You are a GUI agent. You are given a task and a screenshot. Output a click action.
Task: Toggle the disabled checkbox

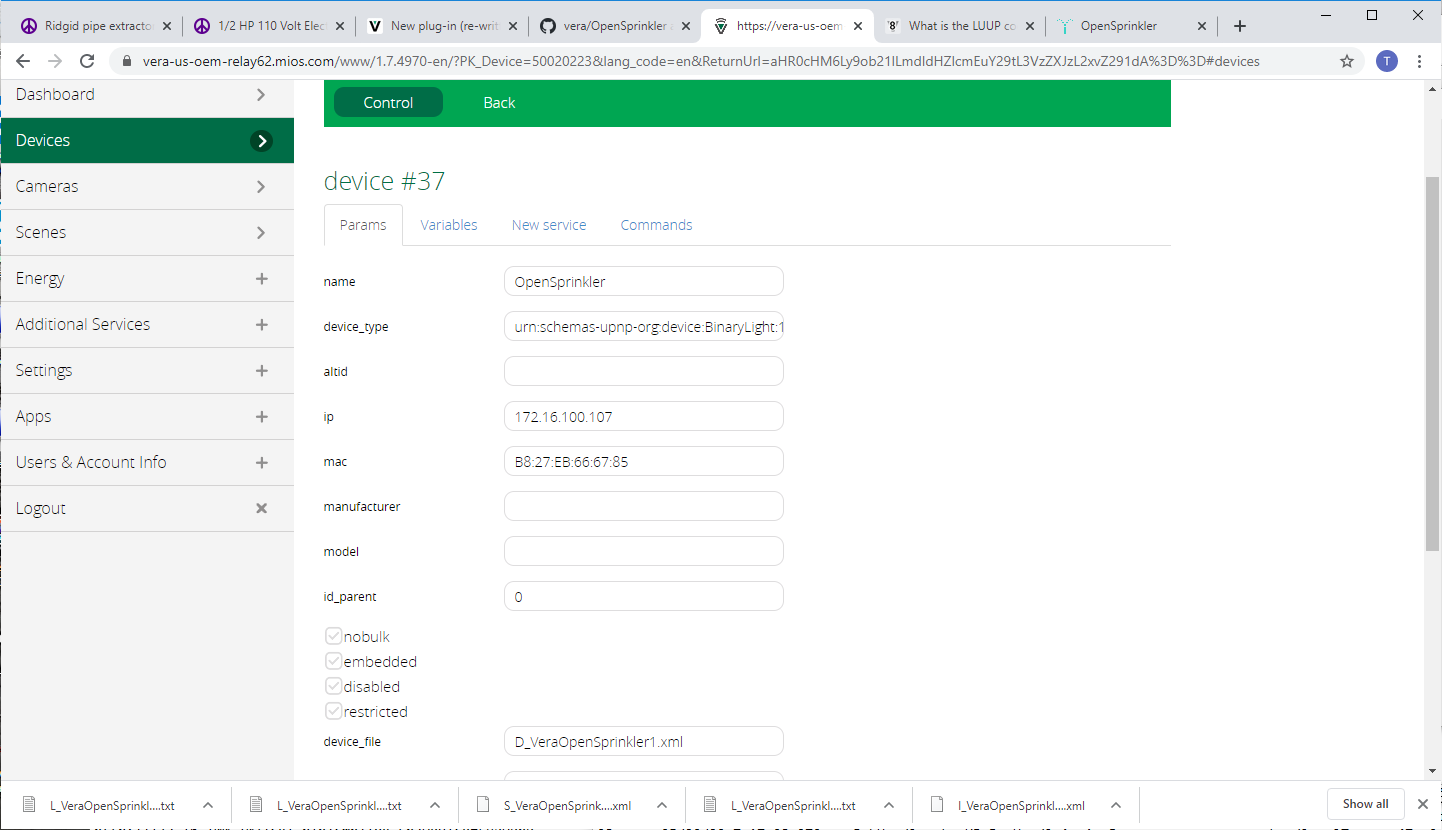(334, 687)
